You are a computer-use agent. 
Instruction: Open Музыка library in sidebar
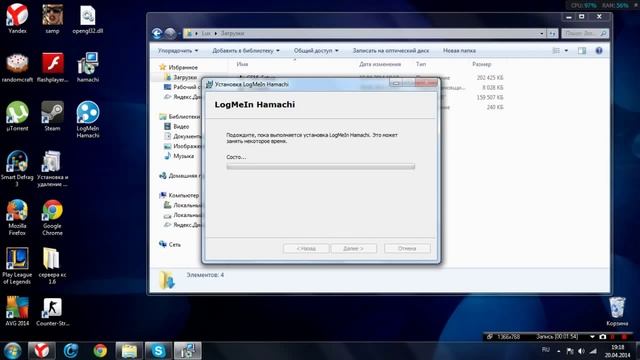point(179,156)
